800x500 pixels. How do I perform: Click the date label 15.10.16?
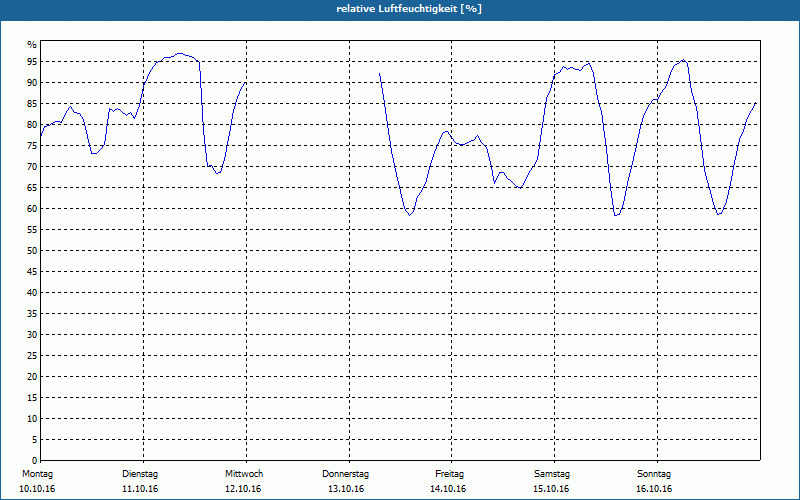point(551,489)
